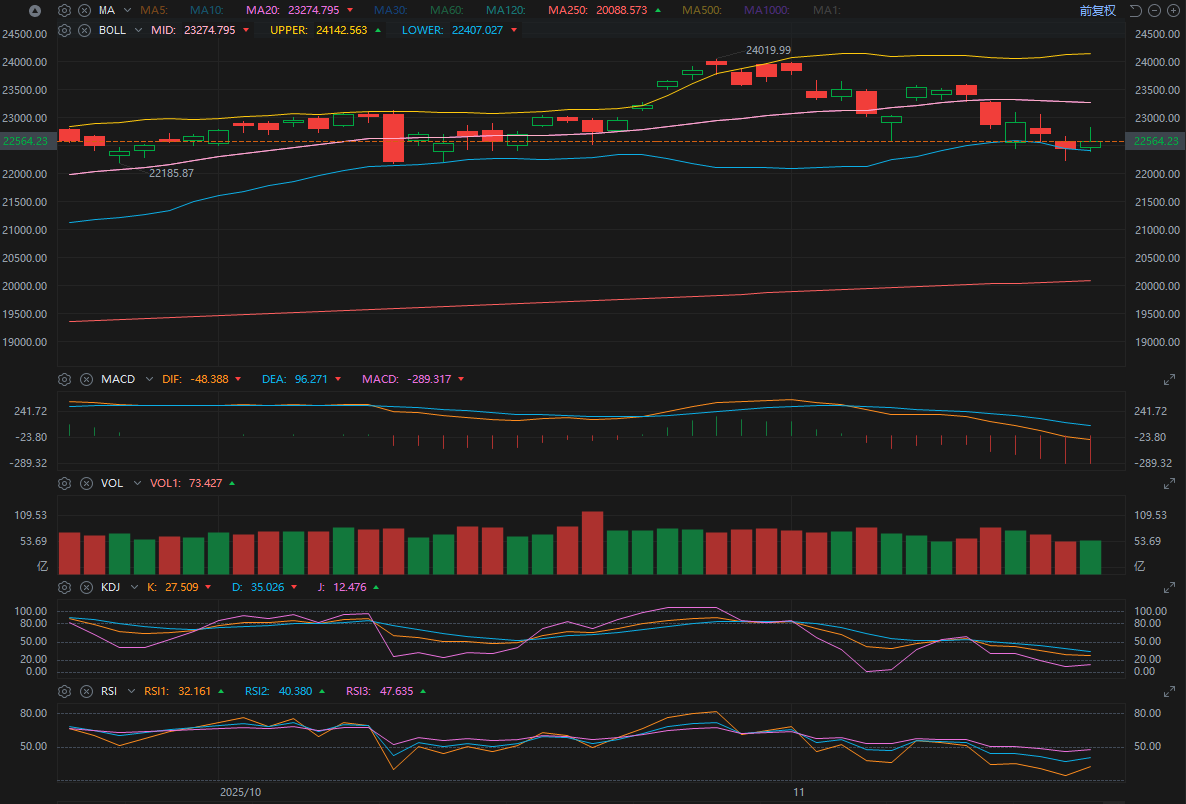The image size is (1186, 804).
Task: Click the KDJ J value 12.476
Action: (349, 587)
